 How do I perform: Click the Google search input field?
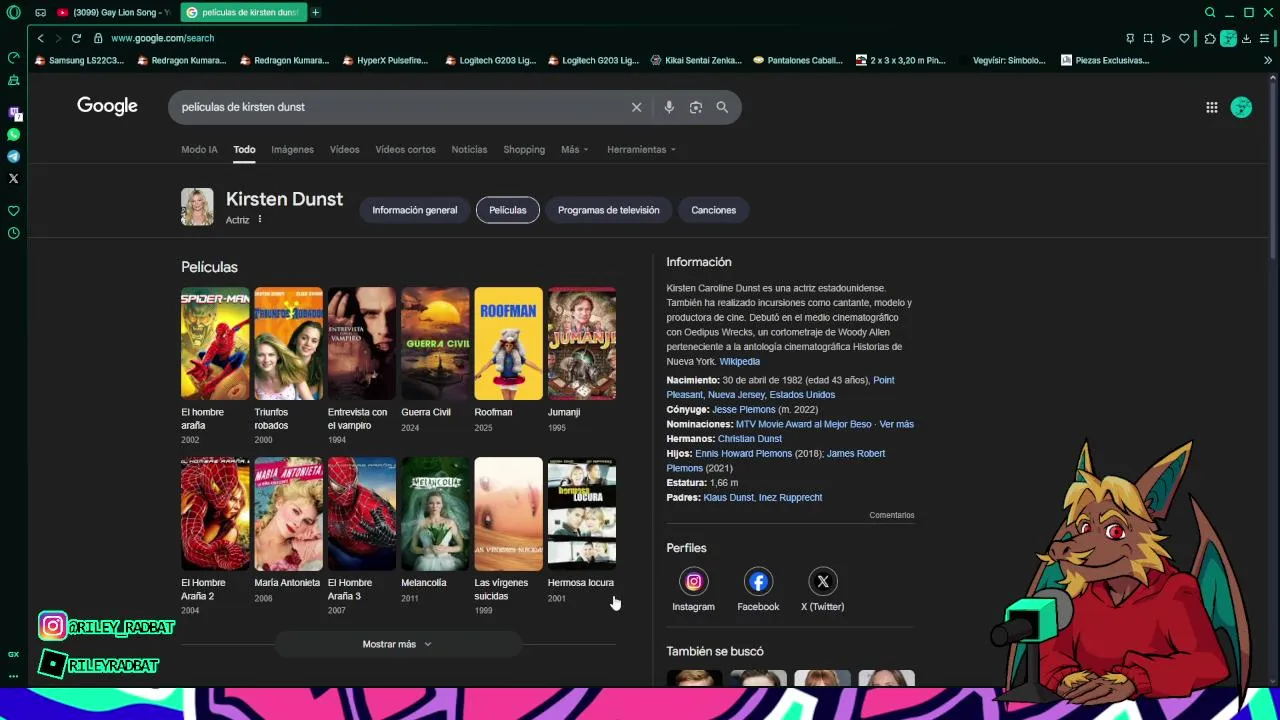tap(400, 107)
